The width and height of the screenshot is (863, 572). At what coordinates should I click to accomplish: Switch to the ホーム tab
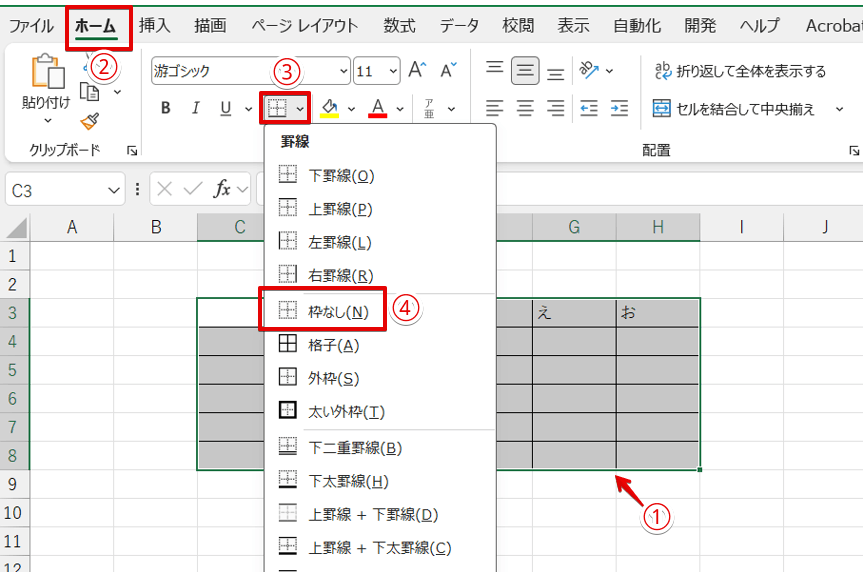coord(96,26)
